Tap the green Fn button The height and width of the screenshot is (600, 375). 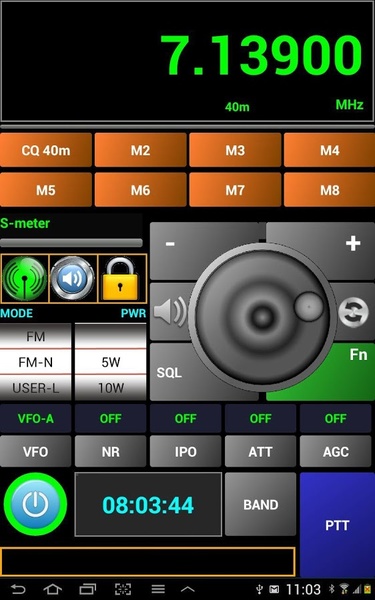359,355
